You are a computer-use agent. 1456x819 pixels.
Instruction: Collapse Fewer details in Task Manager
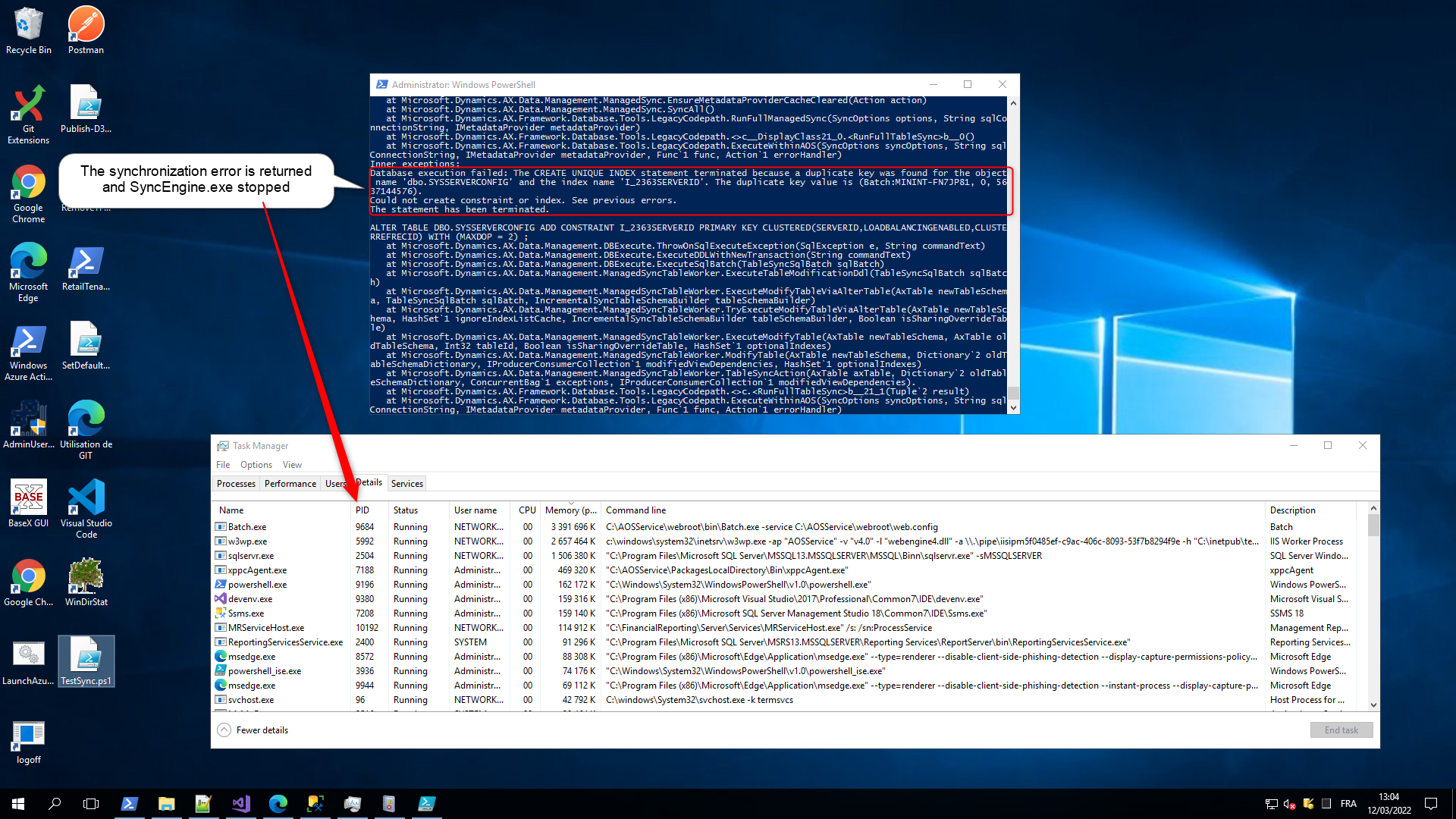253,730
